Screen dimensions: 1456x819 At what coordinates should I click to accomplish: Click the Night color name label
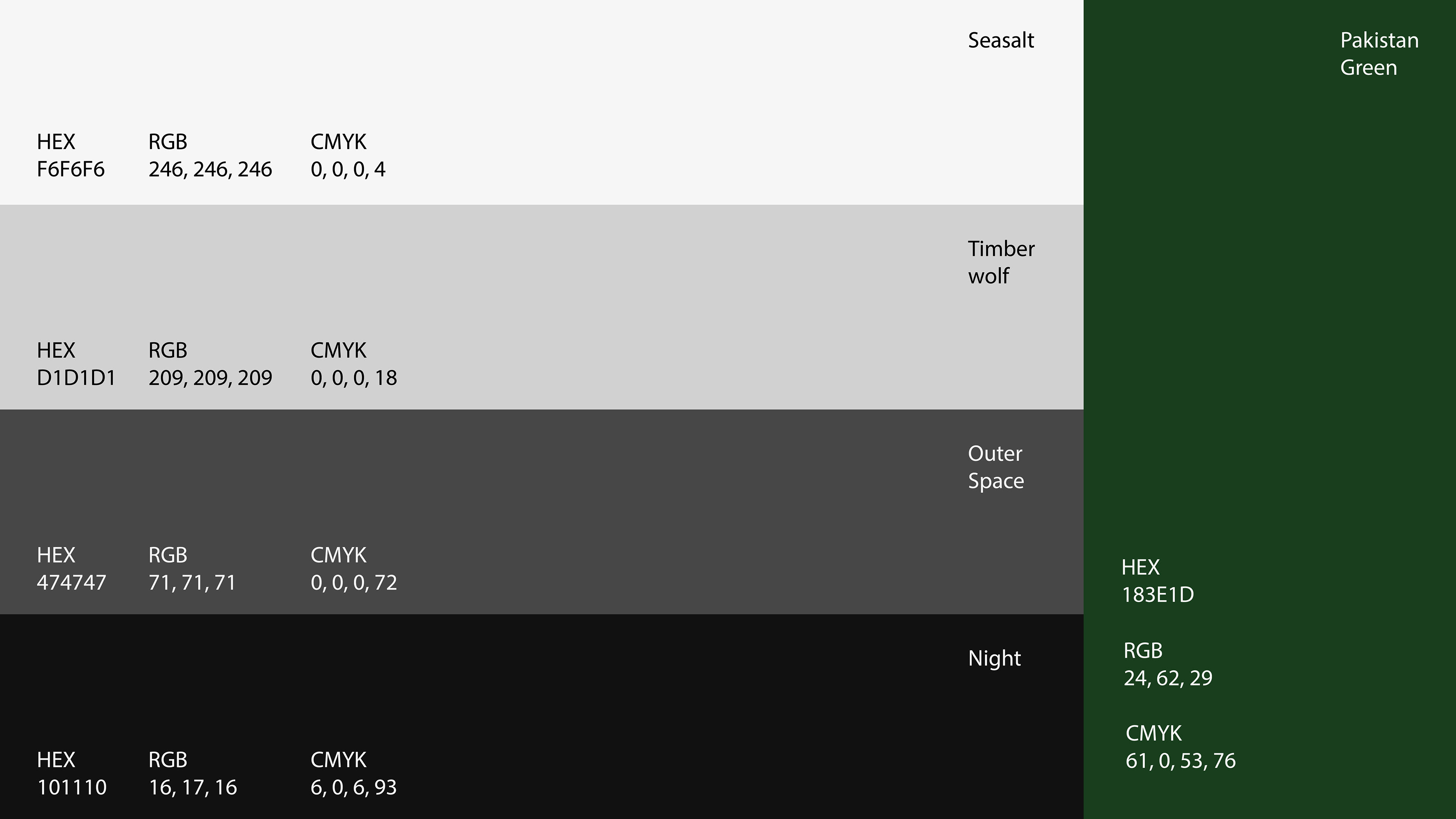tap(994, 659)
